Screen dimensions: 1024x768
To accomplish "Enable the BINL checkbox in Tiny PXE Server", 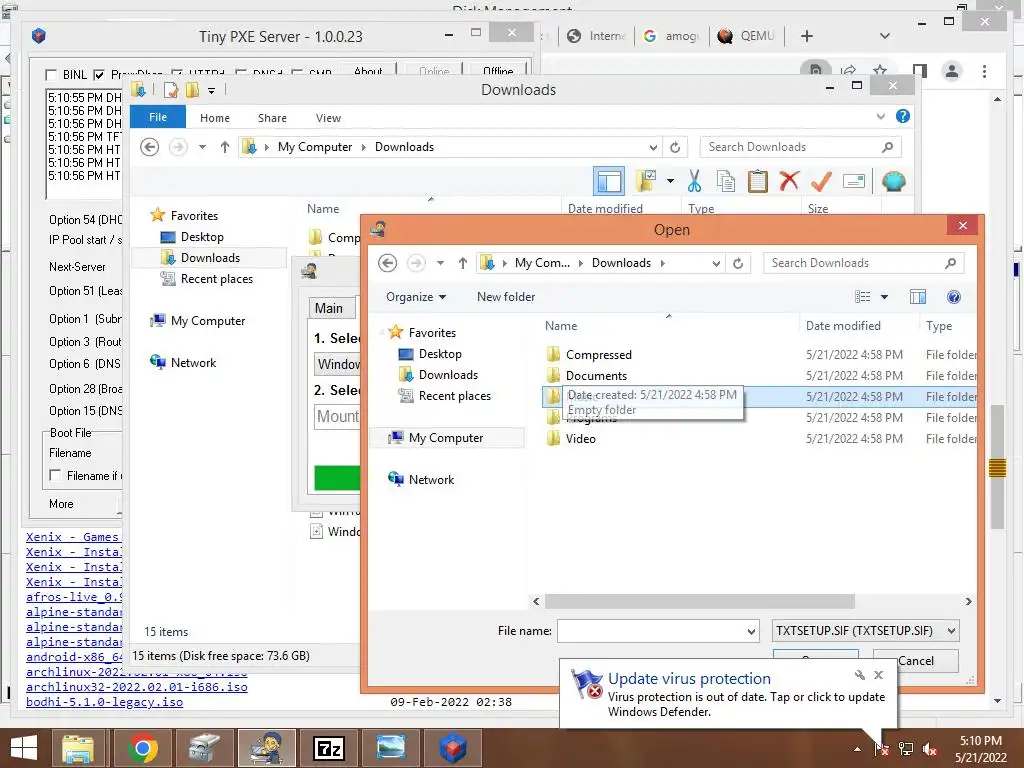I will (51, 75).
